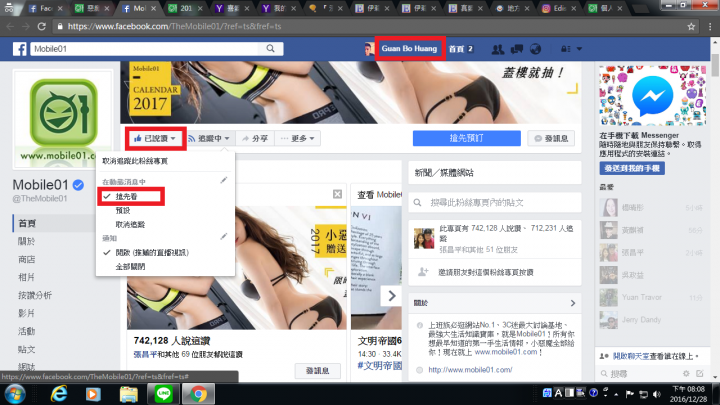The height and width of the screenshot is (405, 720).
Task: Close the likes card with X
Action: point(337,194)
